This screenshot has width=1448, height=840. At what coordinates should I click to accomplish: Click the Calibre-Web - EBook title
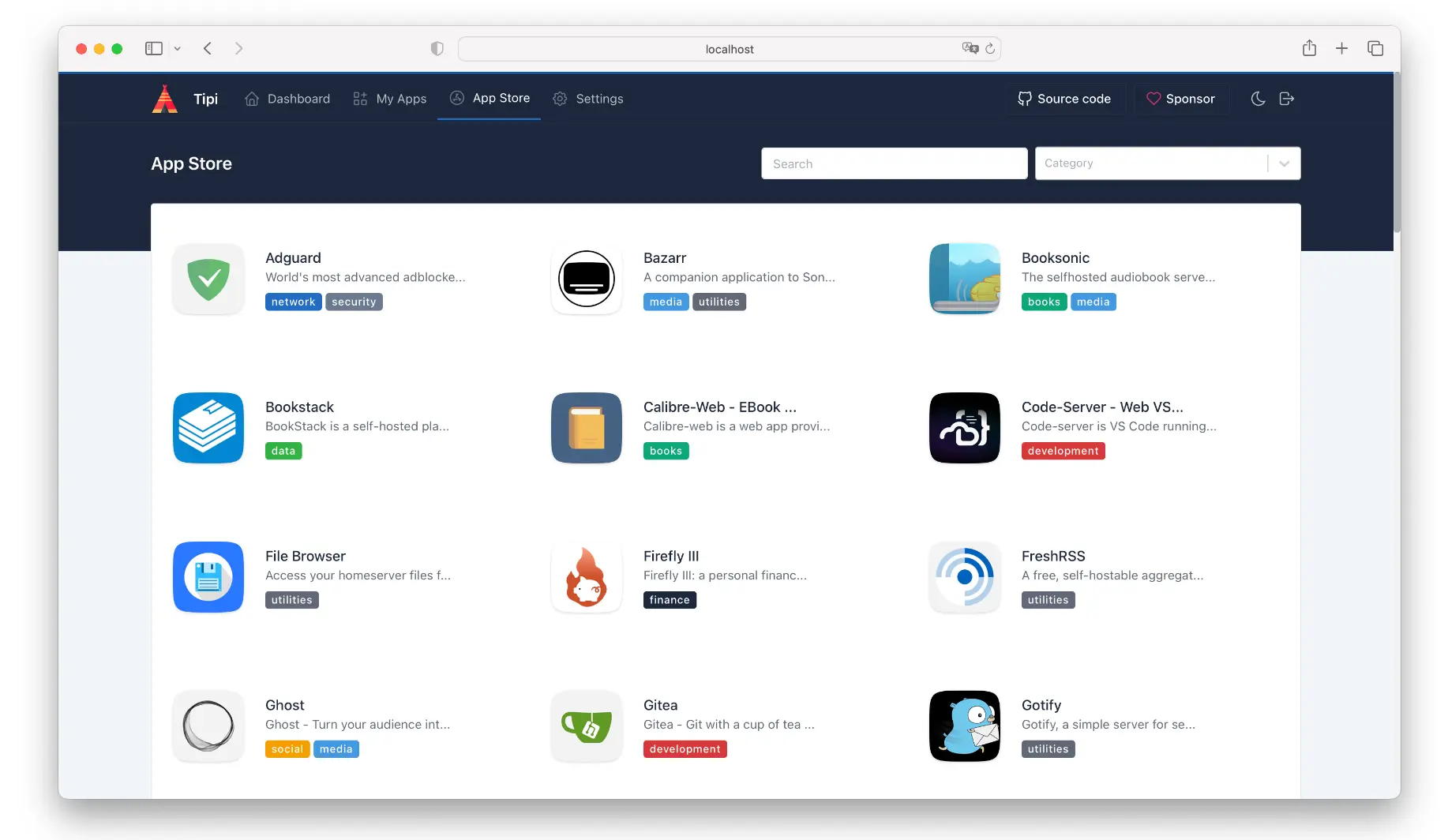(x=720, y=407)
